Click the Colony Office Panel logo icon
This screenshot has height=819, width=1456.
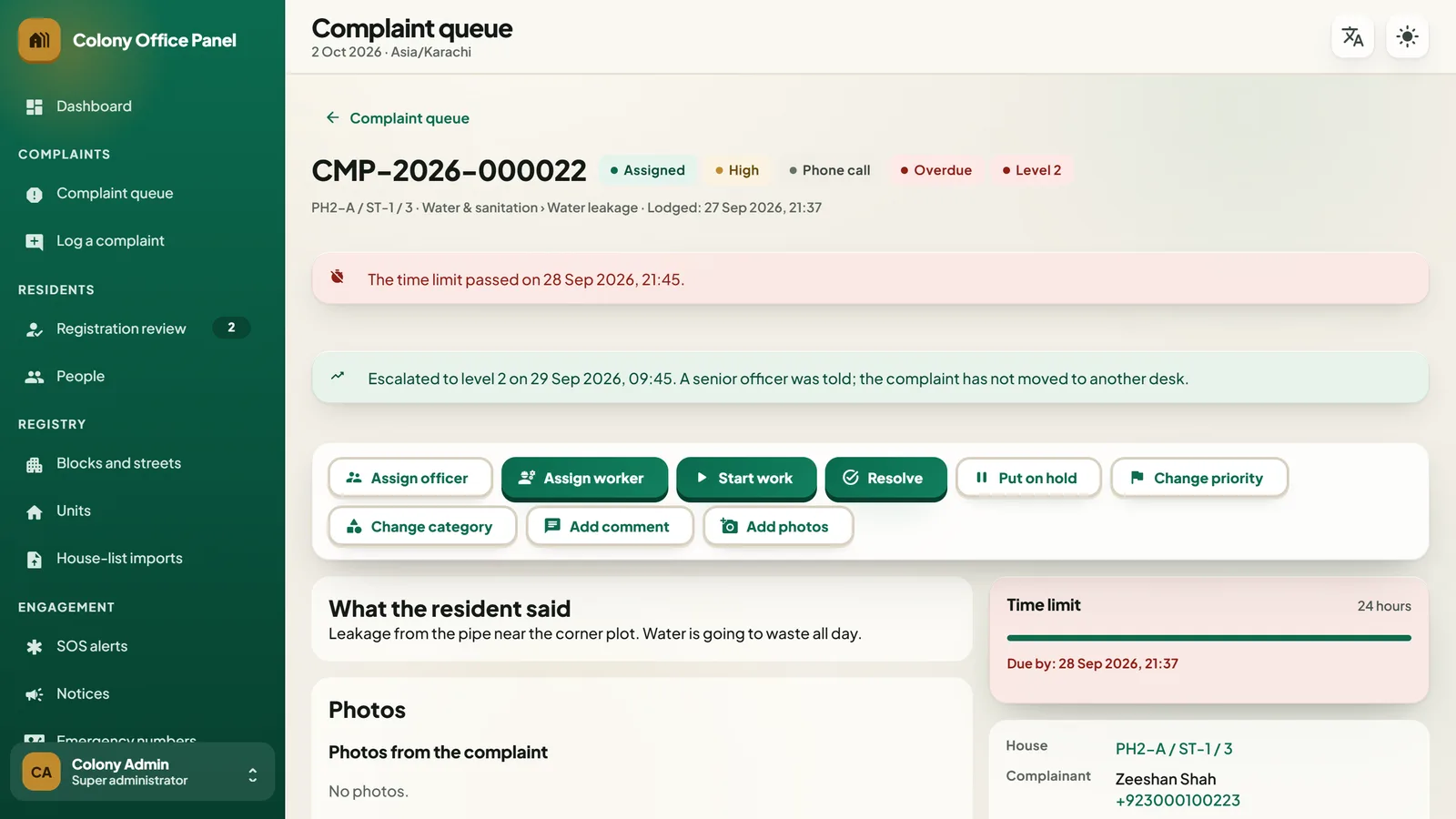(x=39, y=40)
